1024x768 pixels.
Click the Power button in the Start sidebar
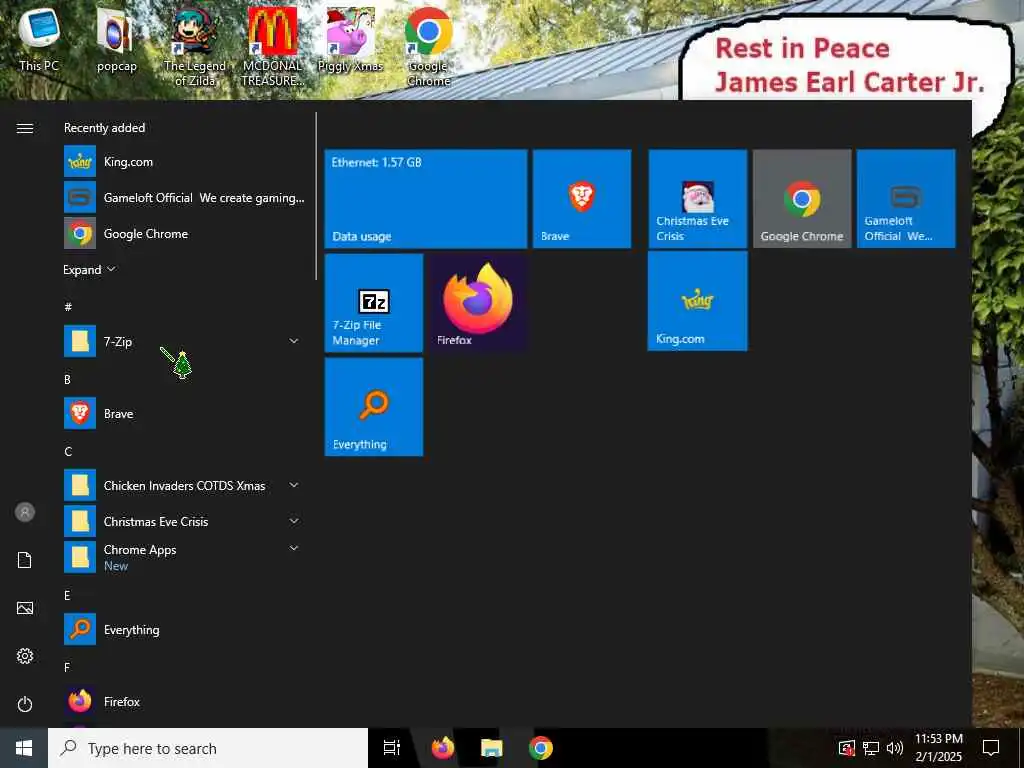click(25, 704)
